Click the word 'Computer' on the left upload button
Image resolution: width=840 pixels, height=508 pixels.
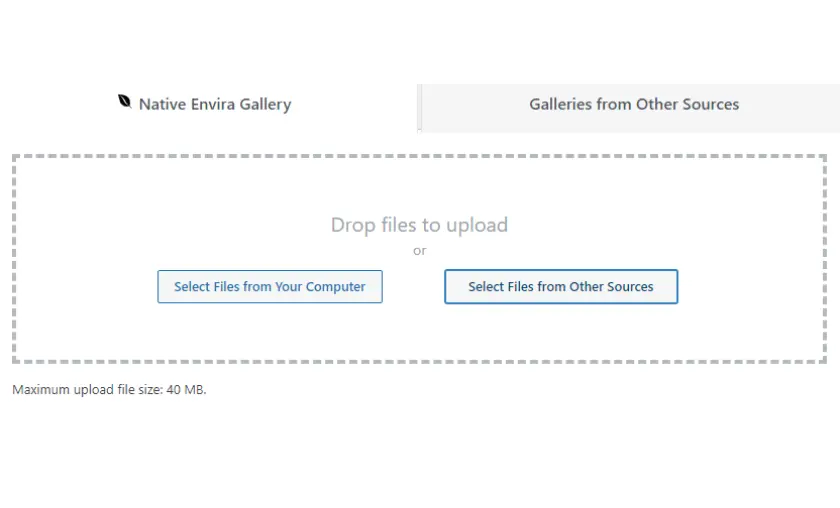click(x=335, y=287)
